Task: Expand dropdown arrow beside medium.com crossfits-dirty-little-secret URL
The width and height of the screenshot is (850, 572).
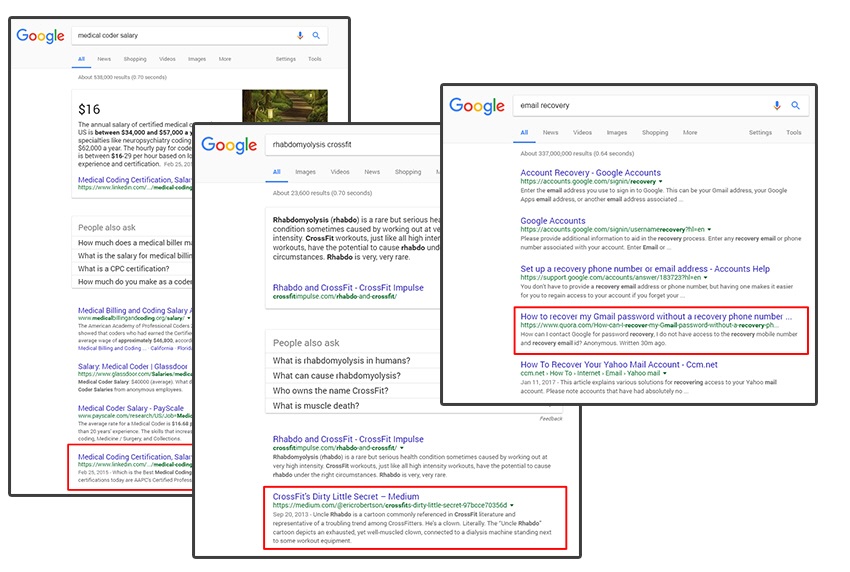Action: 512,505
